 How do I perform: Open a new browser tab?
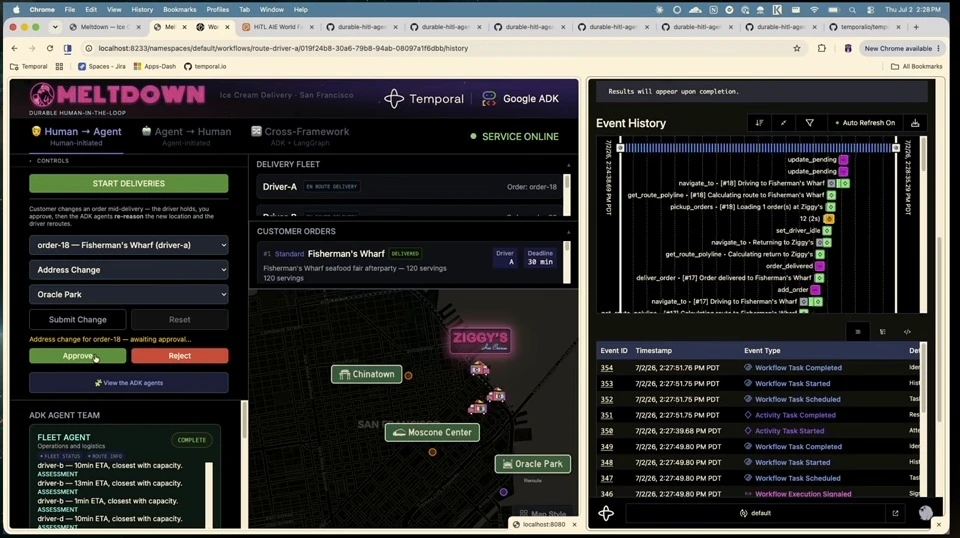pyautogui.click(x=916, y=27)
